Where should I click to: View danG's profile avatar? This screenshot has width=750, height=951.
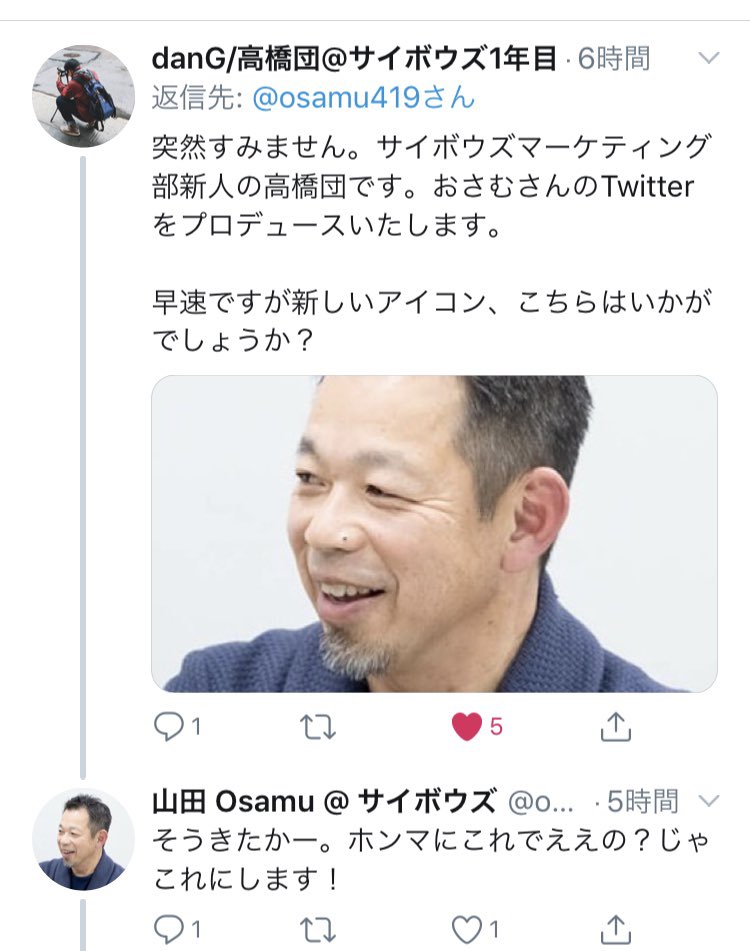coord(83,96)
